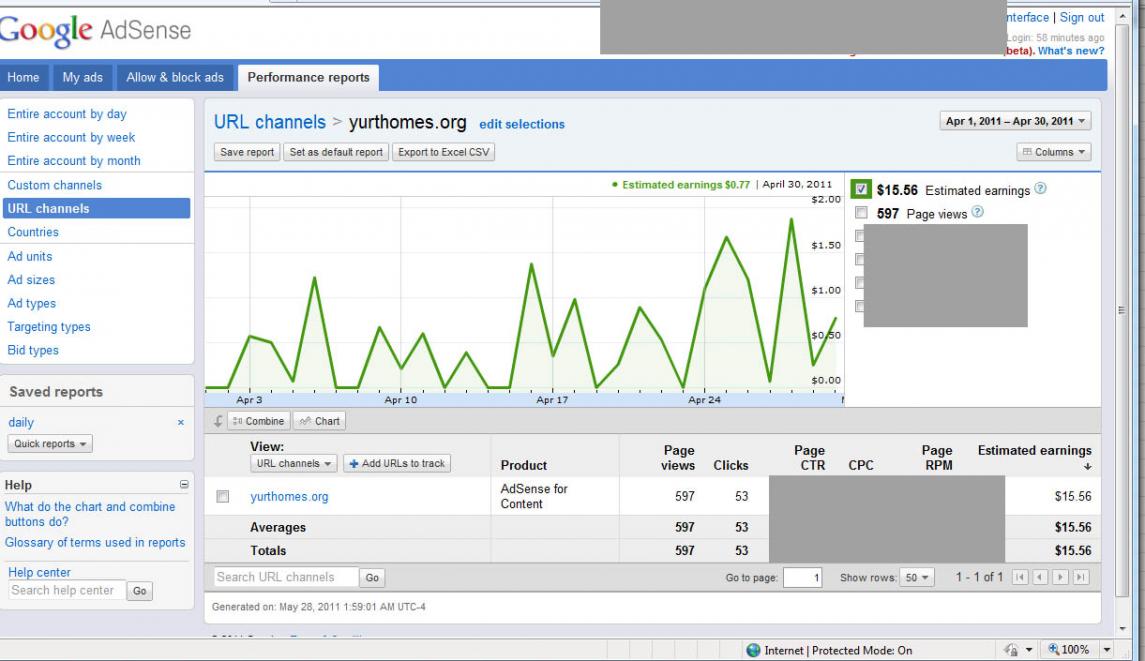The width and height of the screenshot is (1145, 661).
Task: Expand the Show rows dropdown
Action: click(x=915, y=578)
